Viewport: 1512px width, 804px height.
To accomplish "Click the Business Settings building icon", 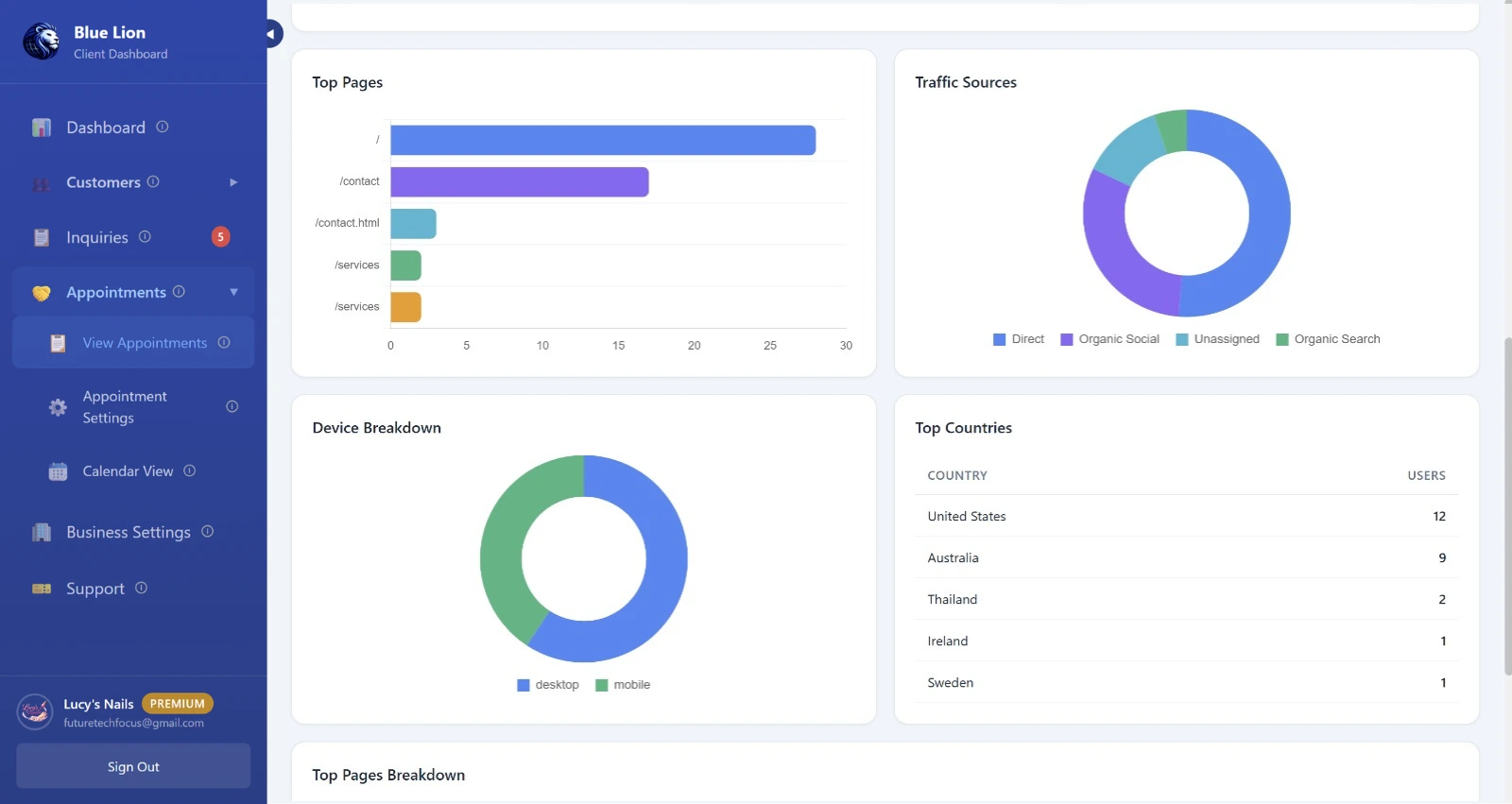I will (x=42, y=533).
